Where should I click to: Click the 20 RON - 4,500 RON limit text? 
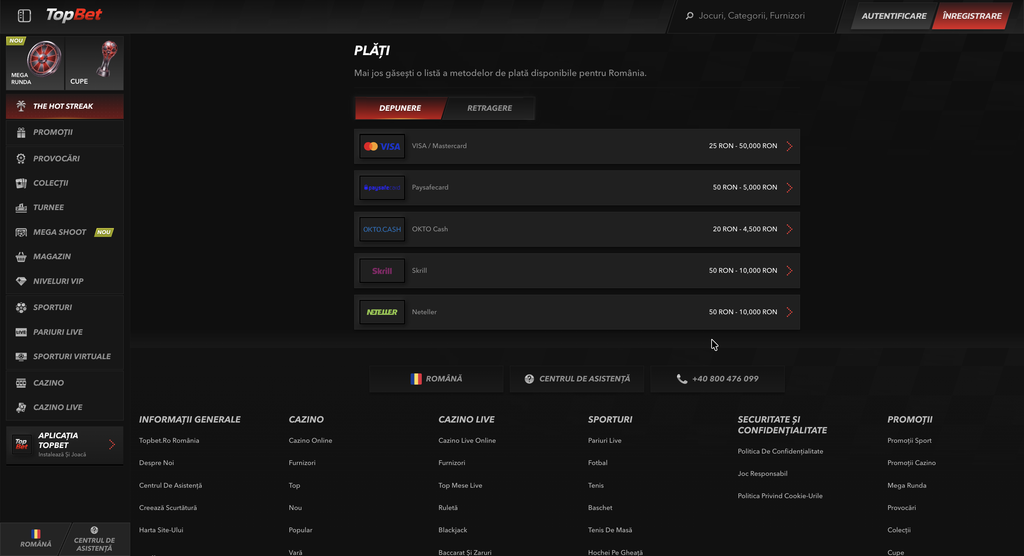pyautogui.click(x=744, y=229)
